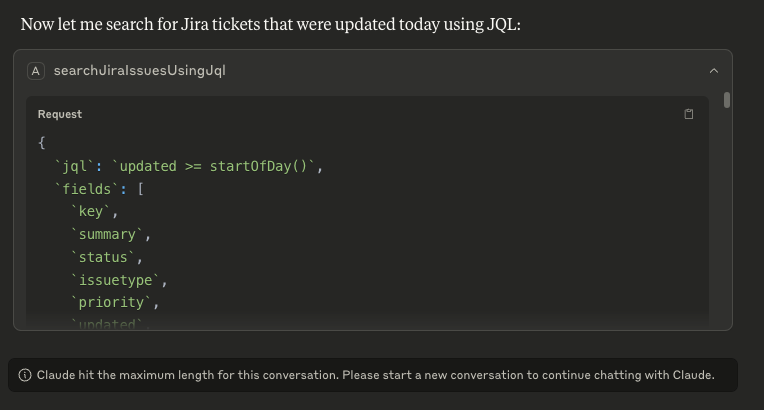Viewport: 764px width, 410px height.
Task: Click the partially hidden `updated` field entry
Action: tap(108, 323)
